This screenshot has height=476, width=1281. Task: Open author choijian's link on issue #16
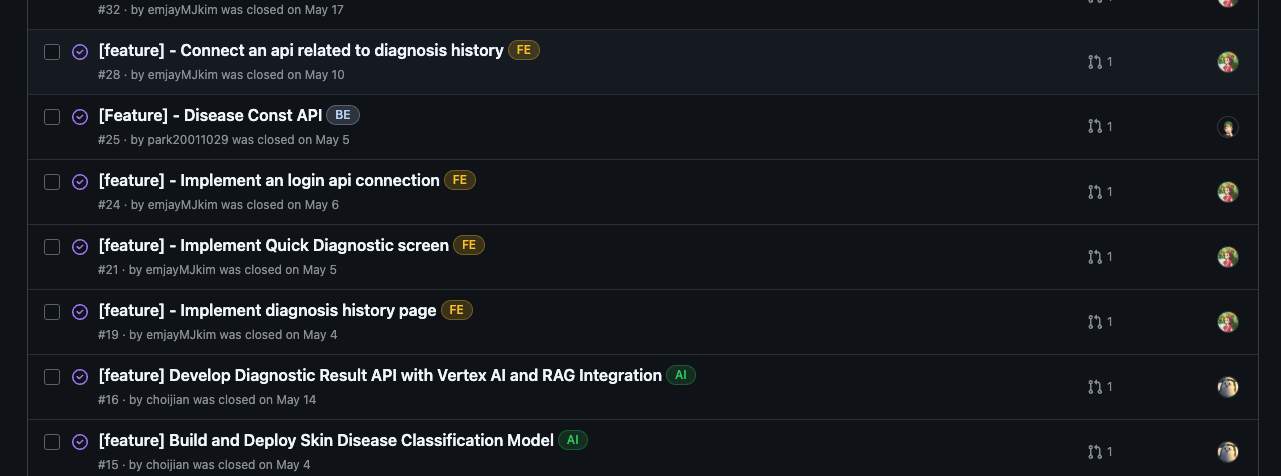[x=167, y=400]
